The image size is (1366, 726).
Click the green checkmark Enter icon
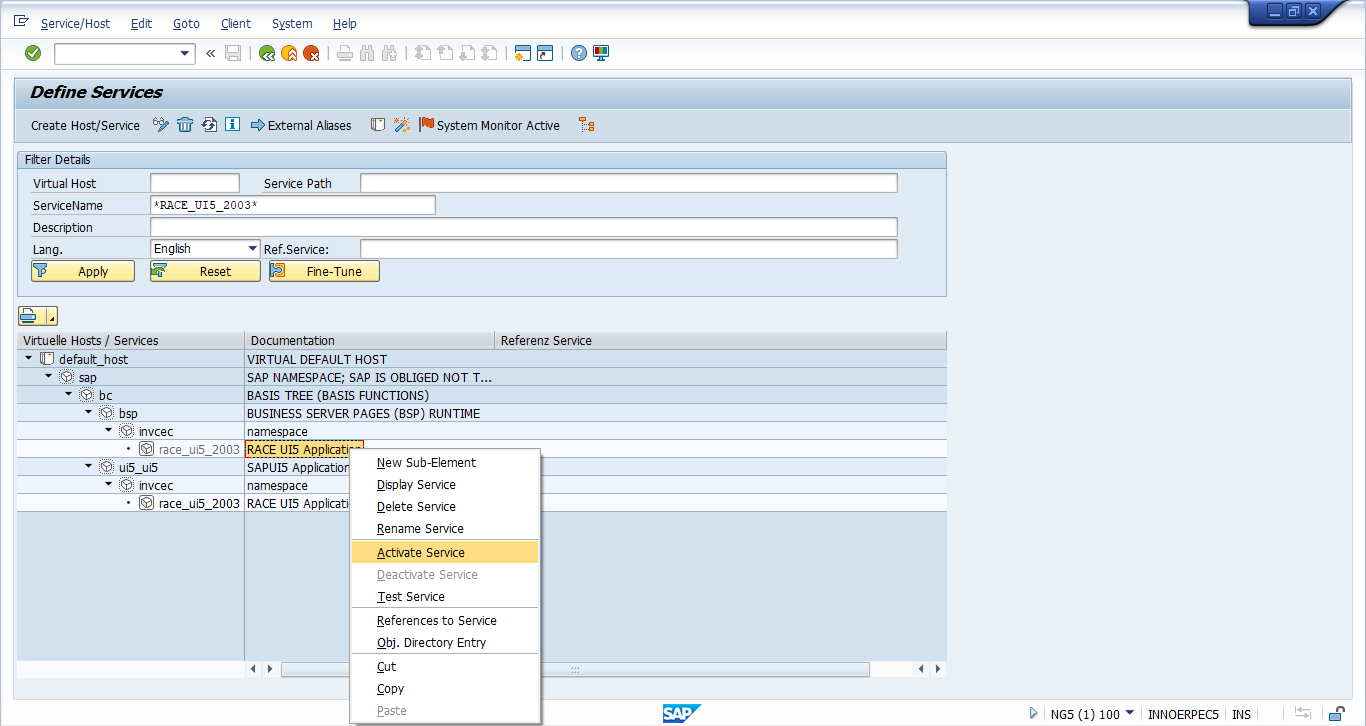pos(33,53)
